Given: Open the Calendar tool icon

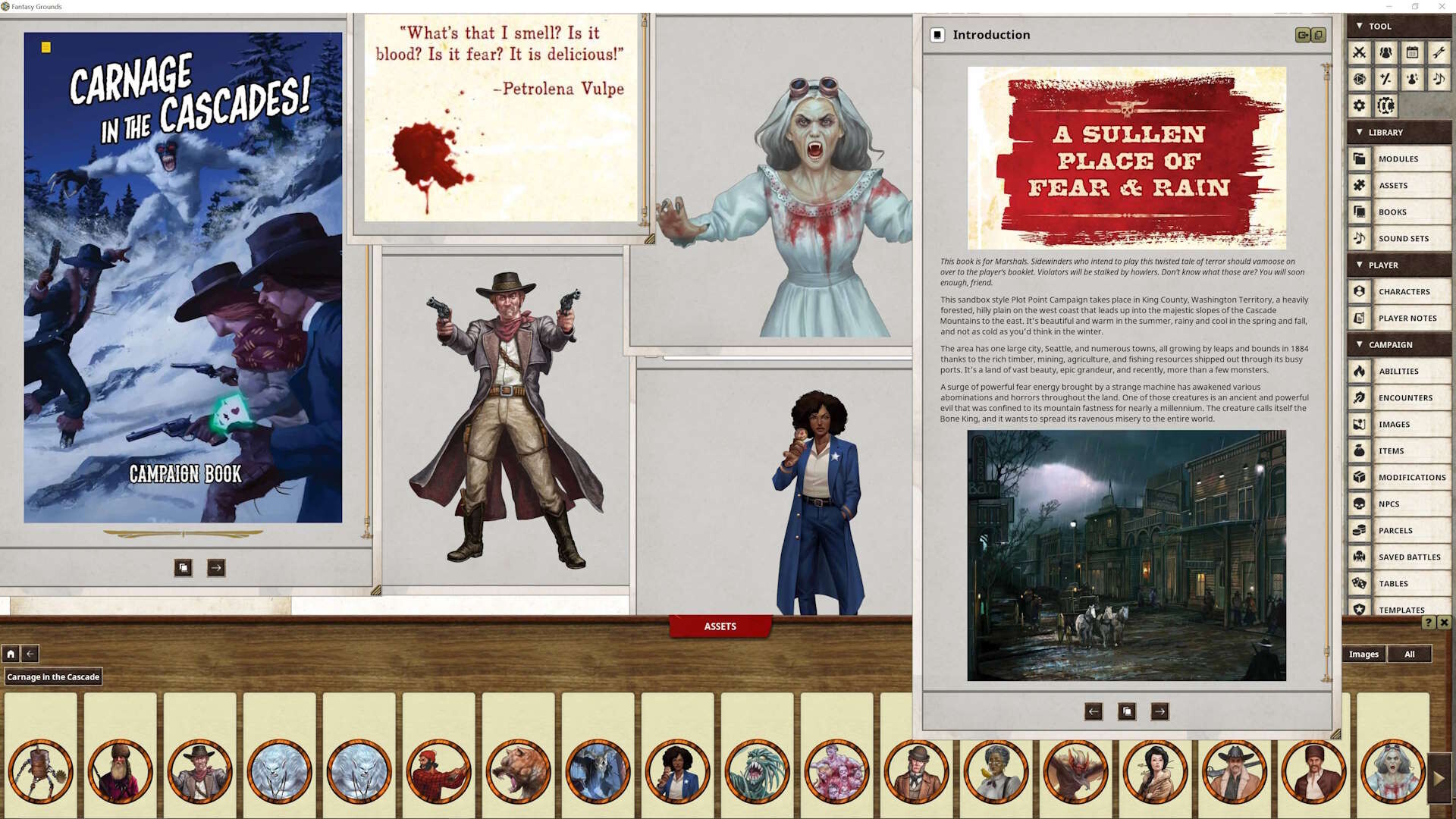Looking at the screenshot, I should pos(1412,53).
